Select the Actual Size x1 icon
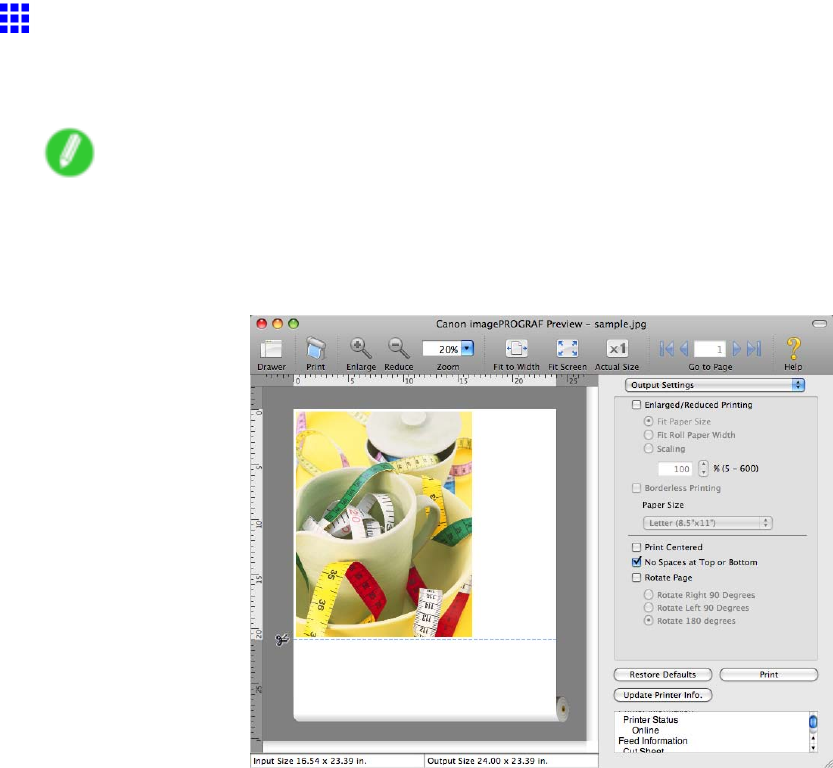Image resolution: width=833 pixels, height=768 pixels. pos(617,349)
